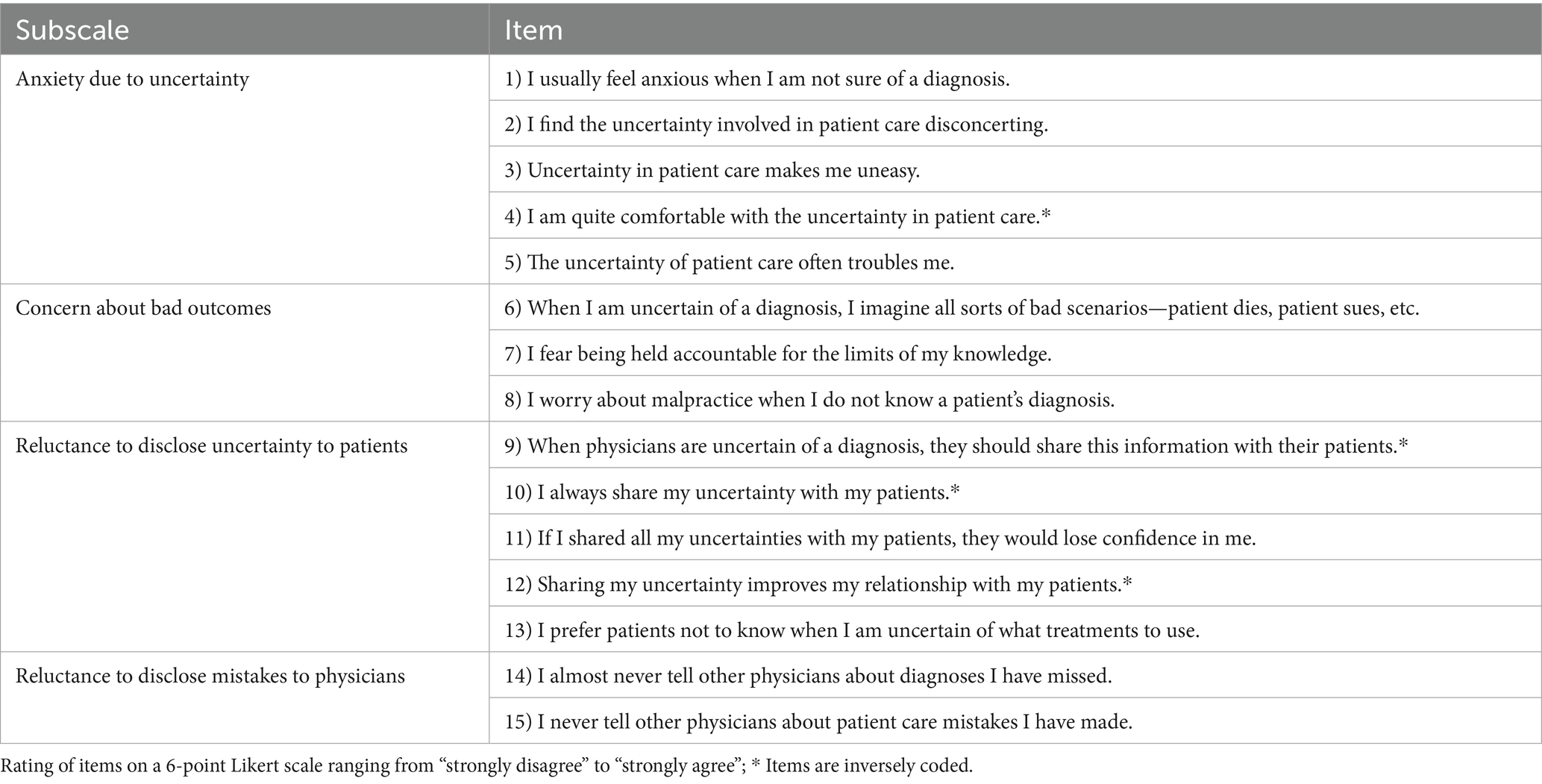Click the Likert scale footnote text
Viewport: 1542px width, 784px height.
[x=486, y=766]
